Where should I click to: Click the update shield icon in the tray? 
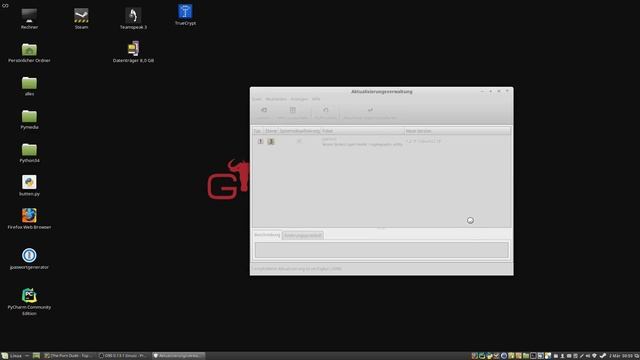pyautogui.click(x=594, y=356)
